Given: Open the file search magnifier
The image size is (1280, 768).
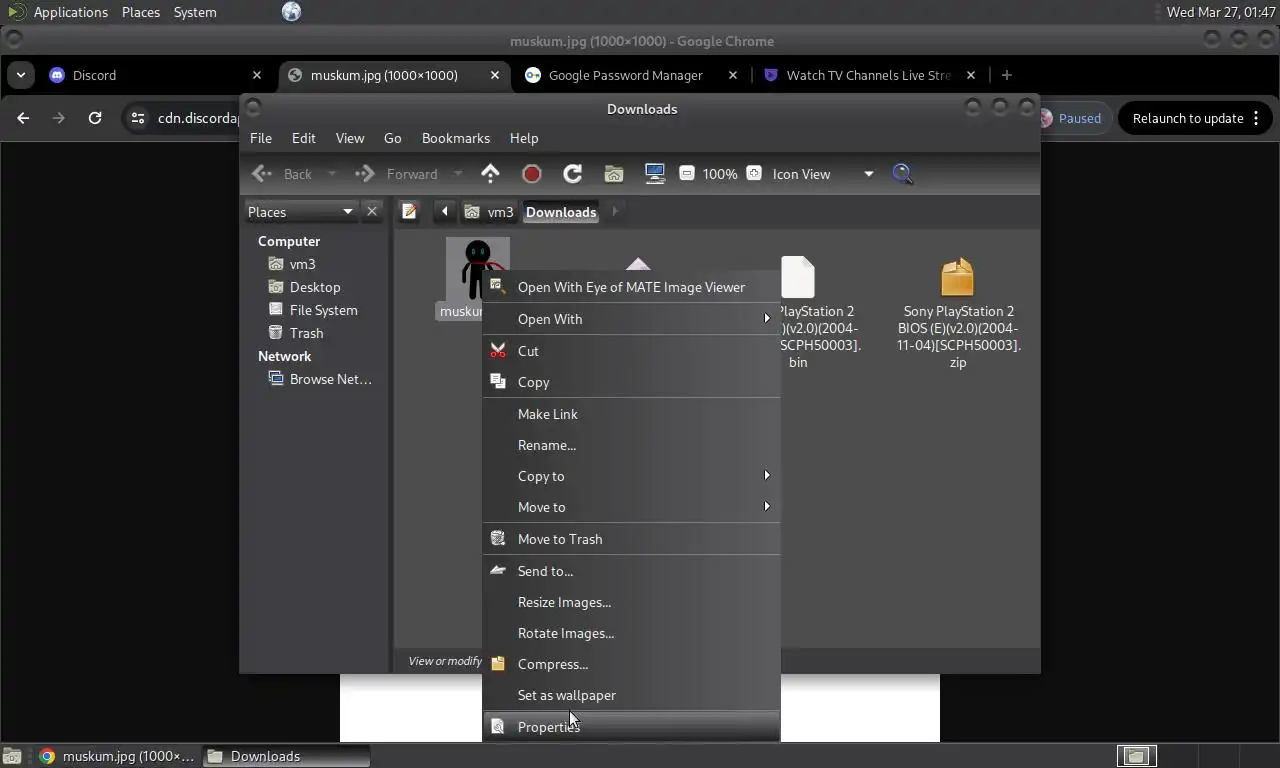Looking at the screenshot, I should pos(903,174).
